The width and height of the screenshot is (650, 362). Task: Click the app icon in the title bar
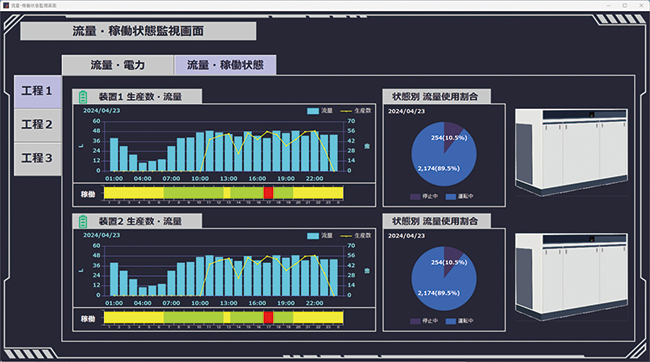point(6,5)
